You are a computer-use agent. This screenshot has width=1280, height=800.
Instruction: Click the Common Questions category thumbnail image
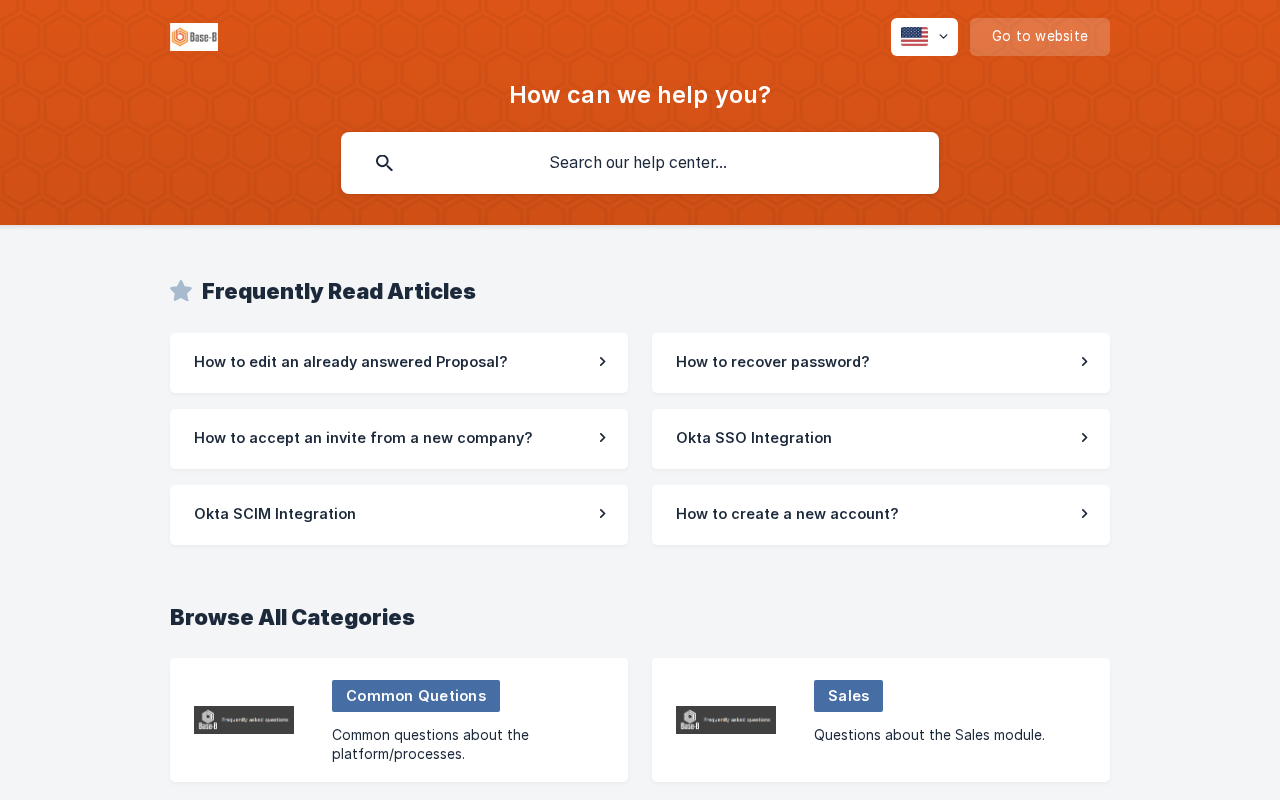[244, 720]
